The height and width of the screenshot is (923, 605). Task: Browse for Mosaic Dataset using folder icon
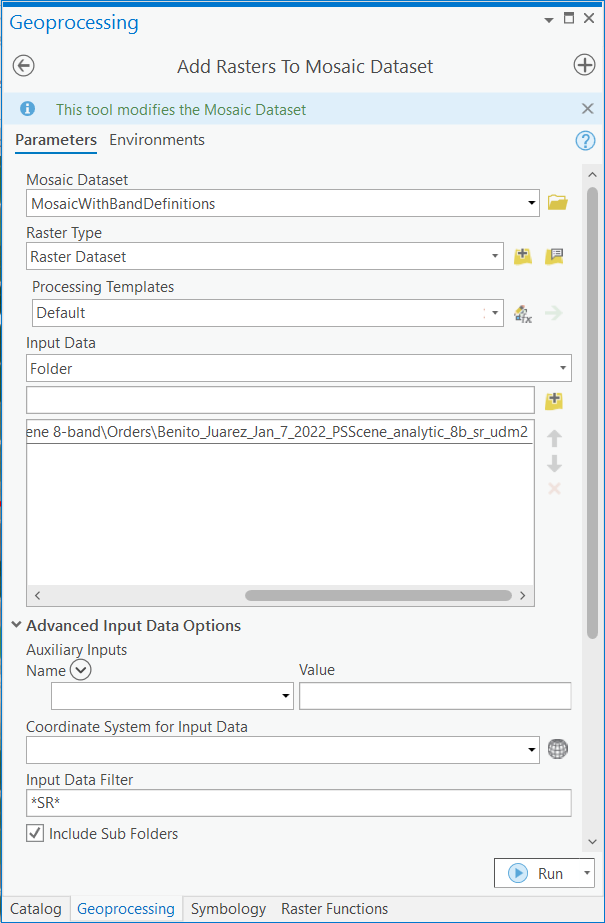[x=557, y=203]
